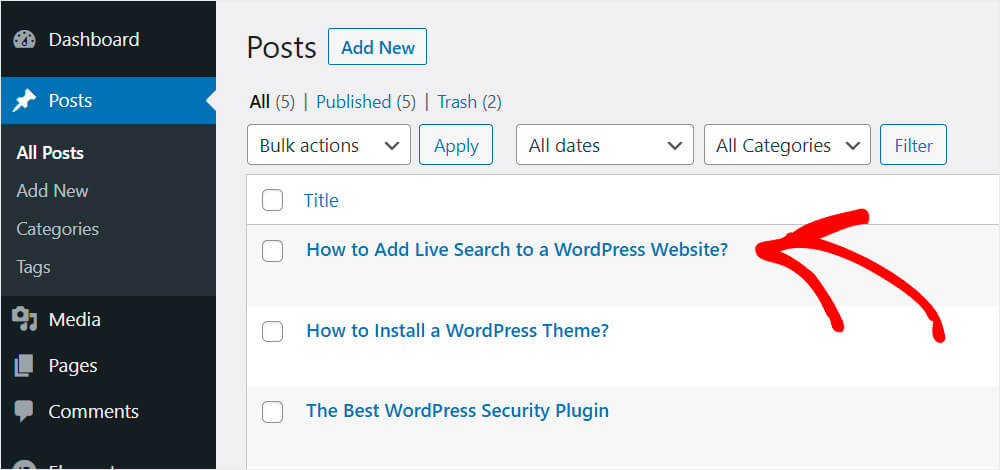
Task: Toggle the select-all checkbox beside Title
Action: point(272,201)
